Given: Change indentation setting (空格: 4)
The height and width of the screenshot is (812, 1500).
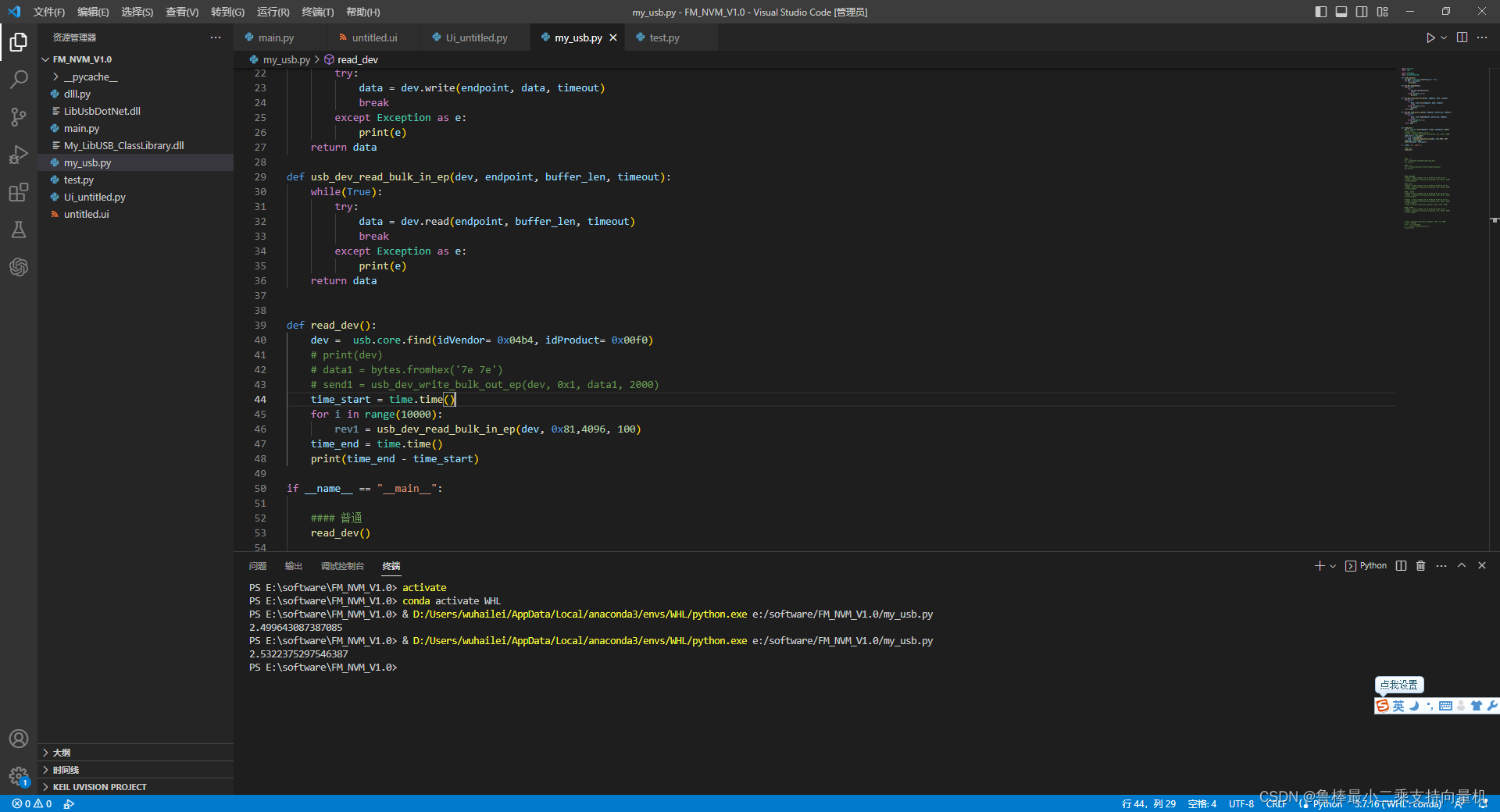Looking at the screenshot, I should 1202,803.
